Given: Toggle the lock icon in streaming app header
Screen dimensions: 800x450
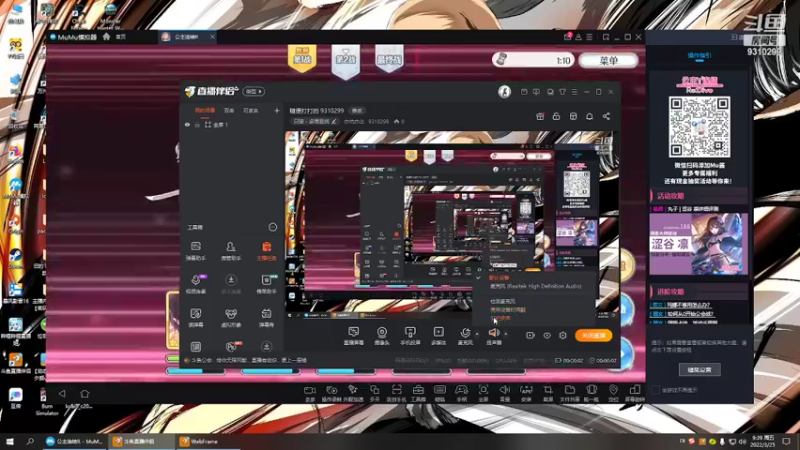Looking at the screenshot, I should 556,116.
